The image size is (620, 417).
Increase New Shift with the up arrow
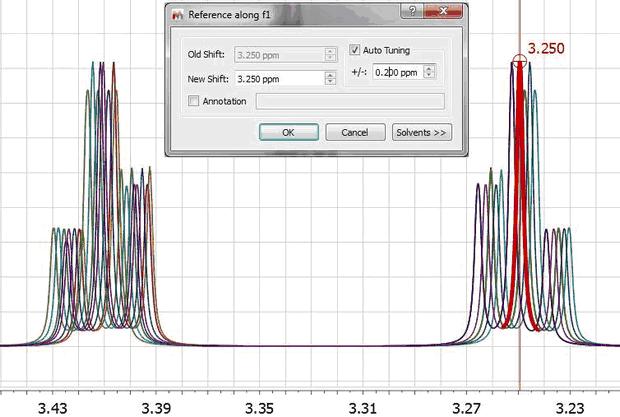(331, 74)
